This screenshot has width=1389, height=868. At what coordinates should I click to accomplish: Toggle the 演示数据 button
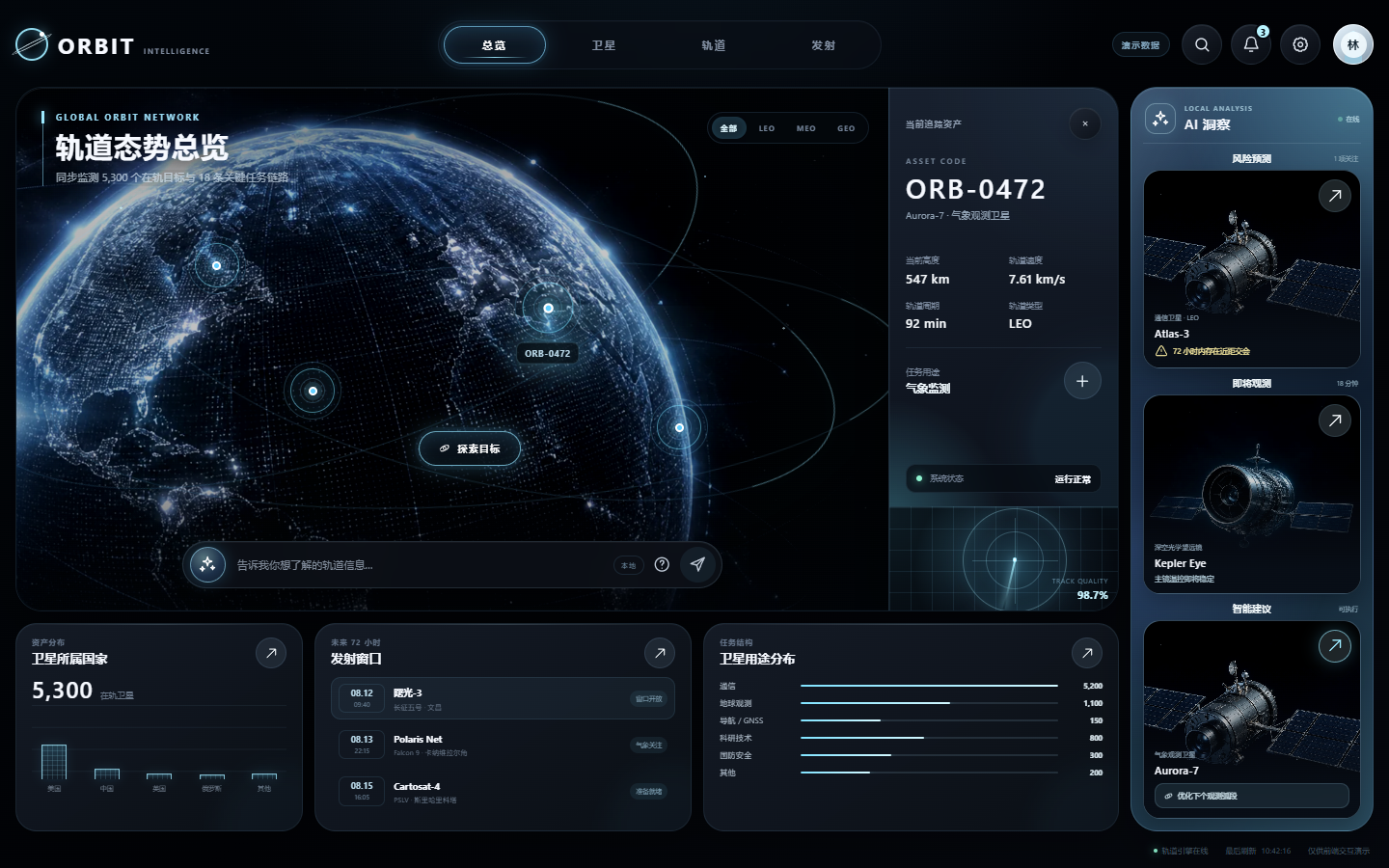pyautogui.click(x=1140, y=45)
